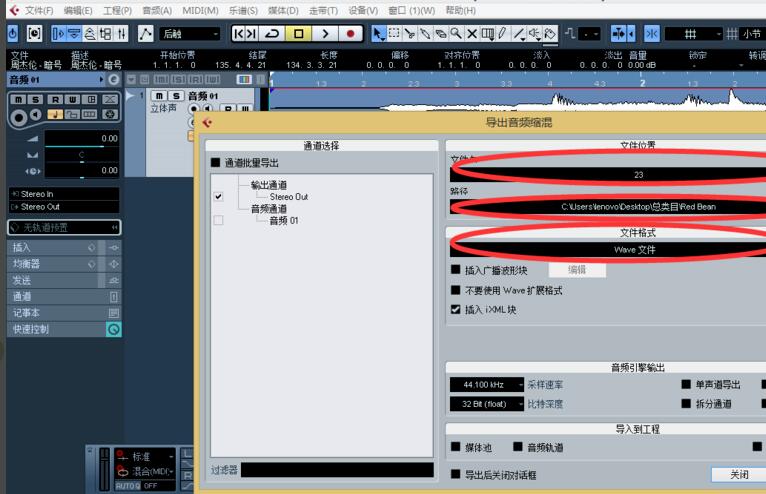This screenshot has width=766, height=494.
Task: Open the 44.100 kHz sample rate dropdown
Action: [487, 385]
